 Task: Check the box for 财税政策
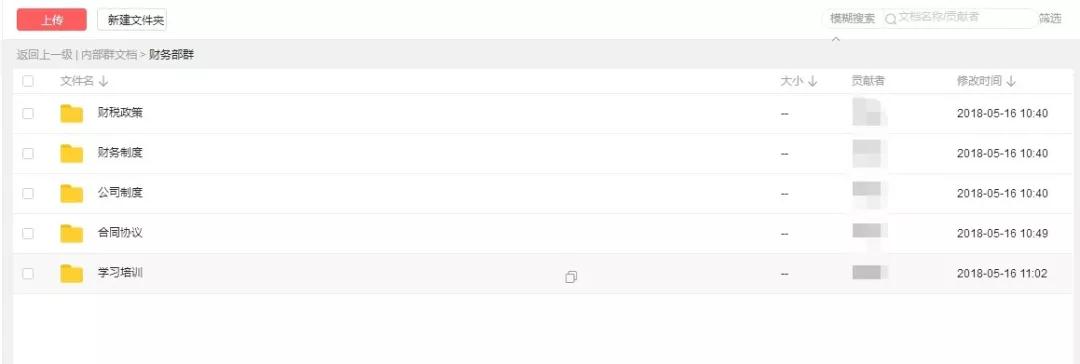pos(28,114)
